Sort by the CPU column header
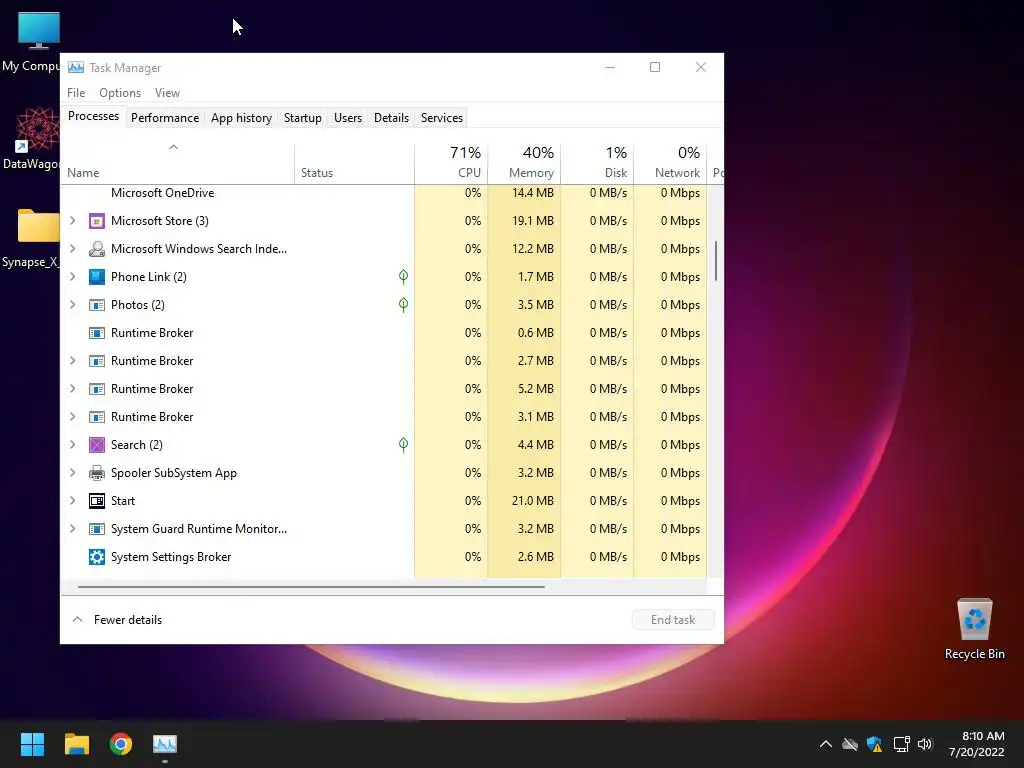 click(x=451, y=162)
